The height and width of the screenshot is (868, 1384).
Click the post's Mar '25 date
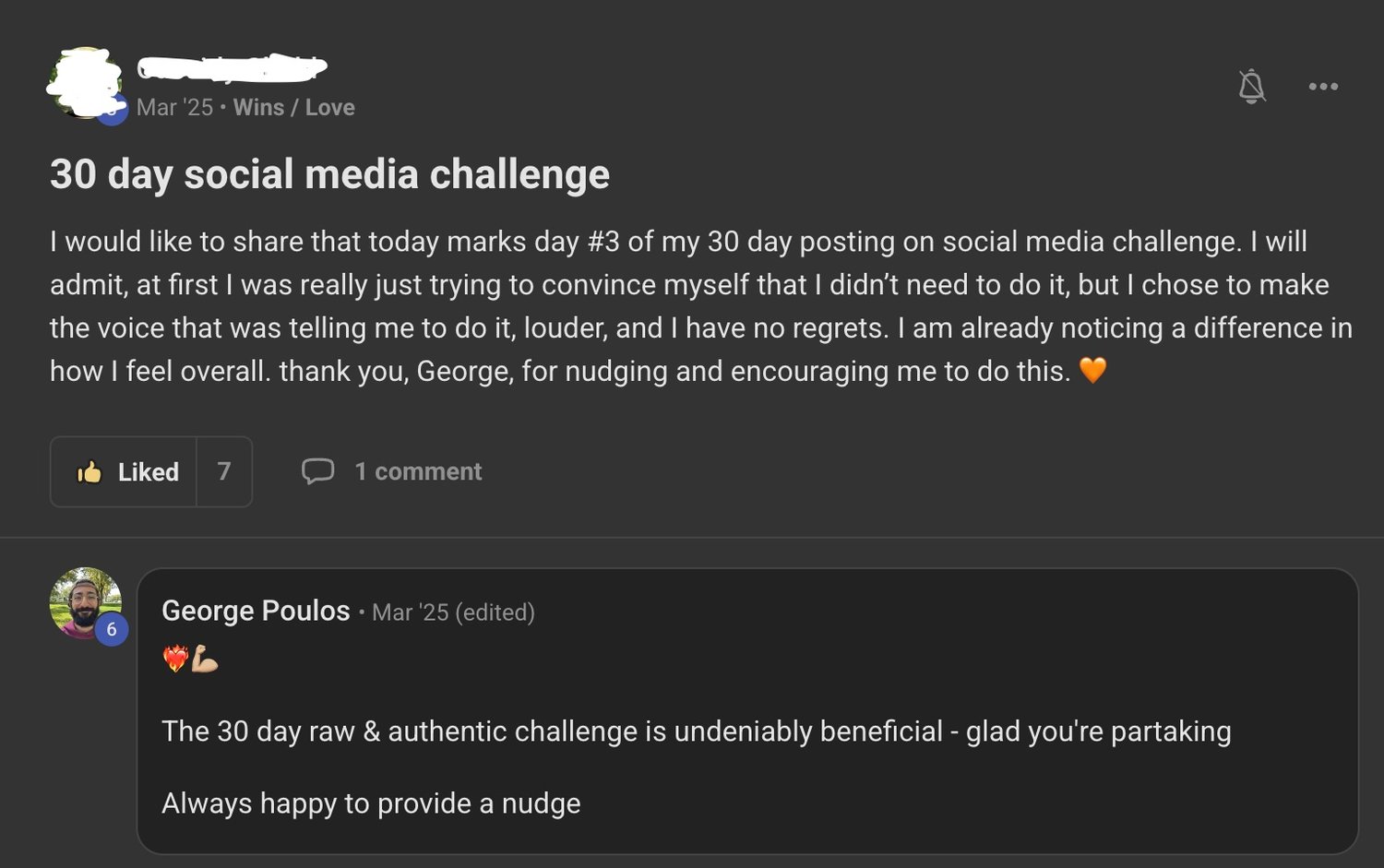click(174, 107)
